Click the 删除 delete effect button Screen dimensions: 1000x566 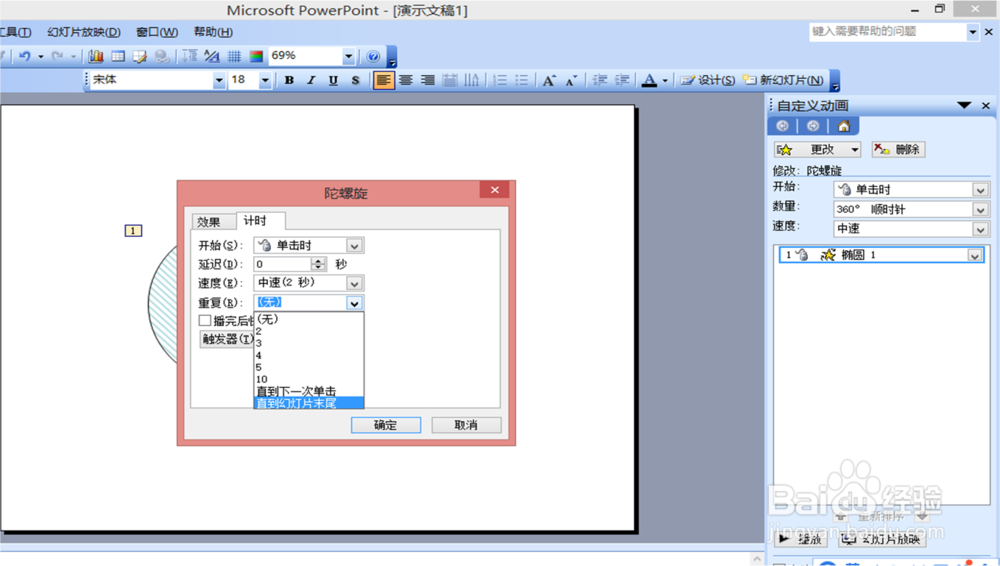coord(898,149)
